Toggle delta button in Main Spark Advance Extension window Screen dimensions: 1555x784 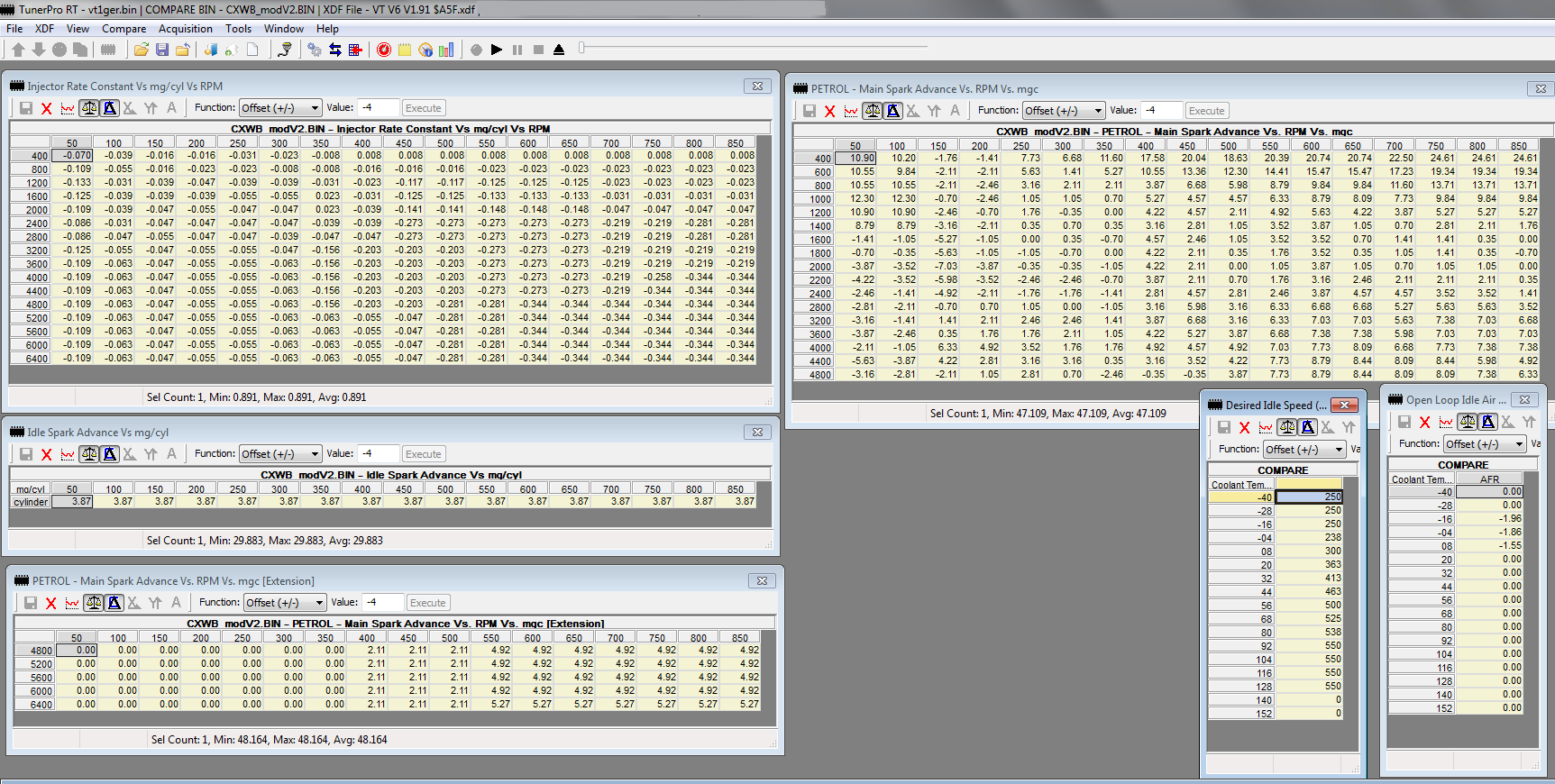click(x=114, y=603)
